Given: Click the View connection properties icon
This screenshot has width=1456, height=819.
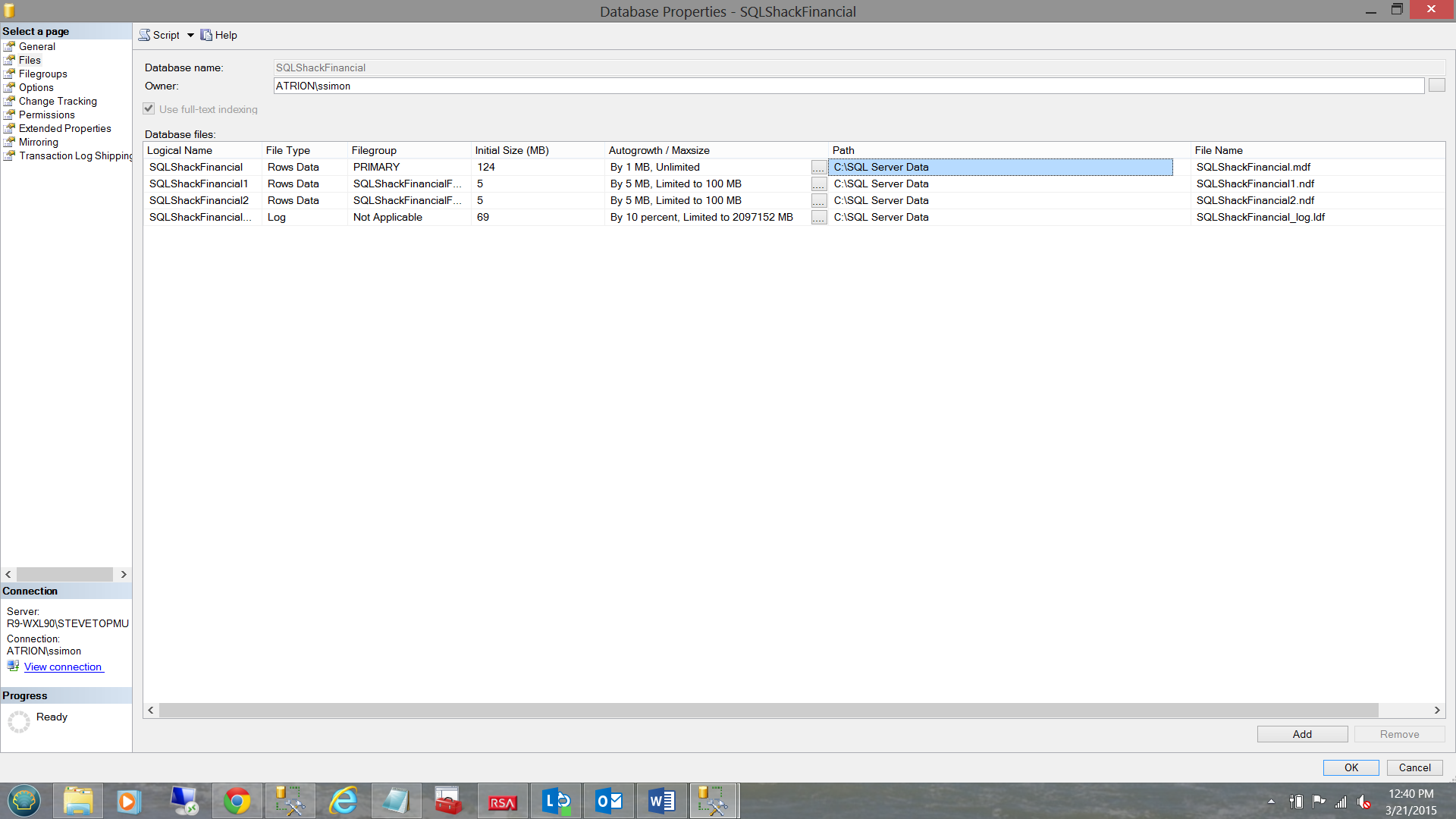Looking at the screenshot, I should point(13,666).
